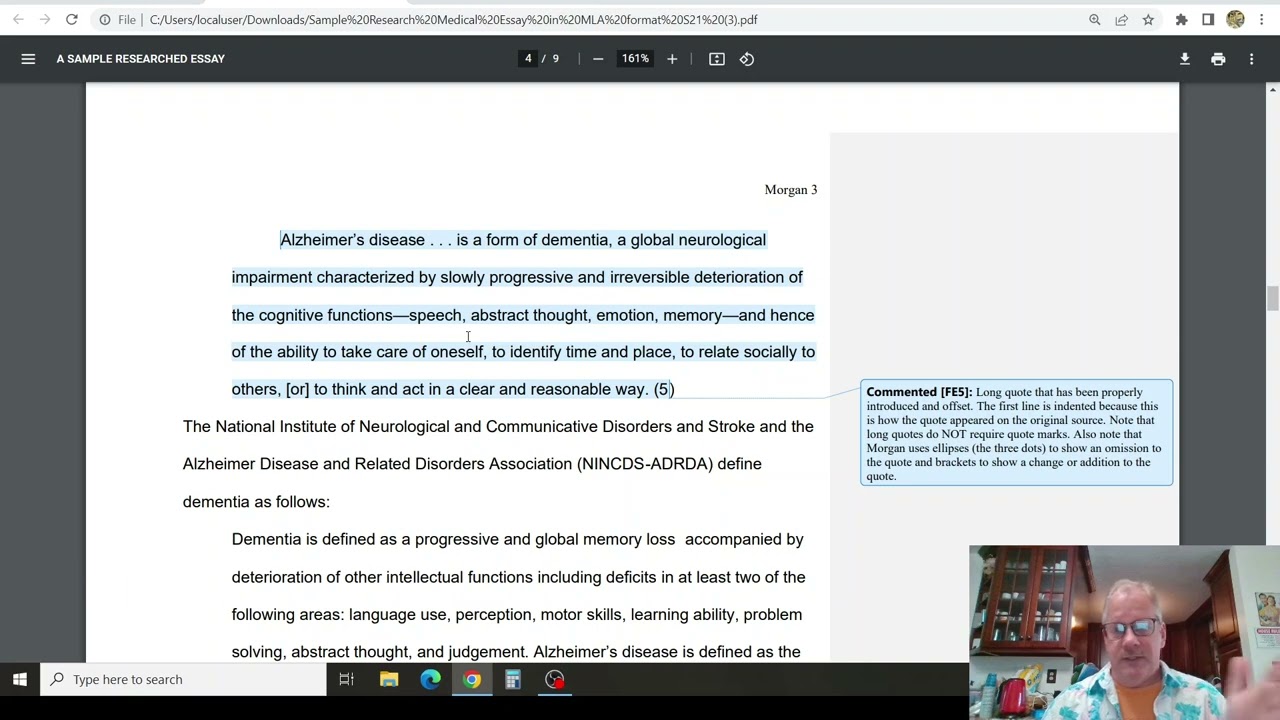Click the document title 'A SAMPLE RESEARCHED ESSAY'
Viewport: 1280px width, 720px height.
click(140, 59)
